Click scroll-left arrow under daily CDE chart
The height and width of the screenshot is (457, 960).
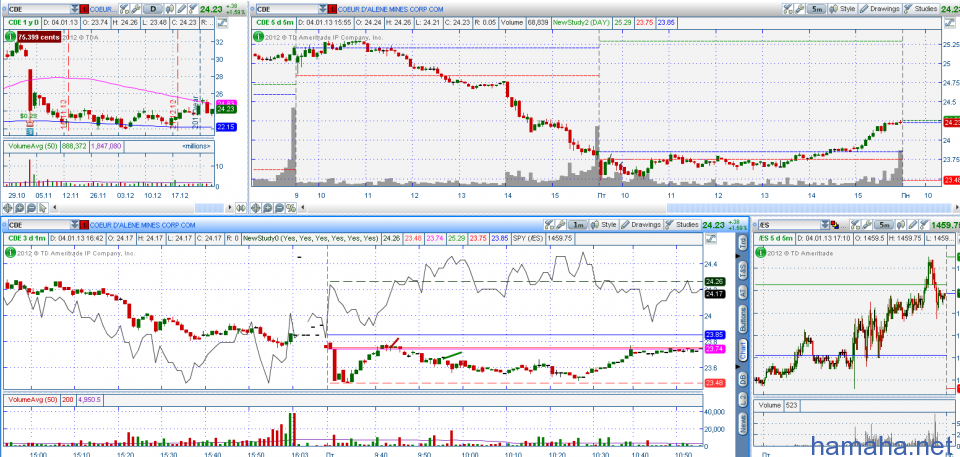(54, 208)
